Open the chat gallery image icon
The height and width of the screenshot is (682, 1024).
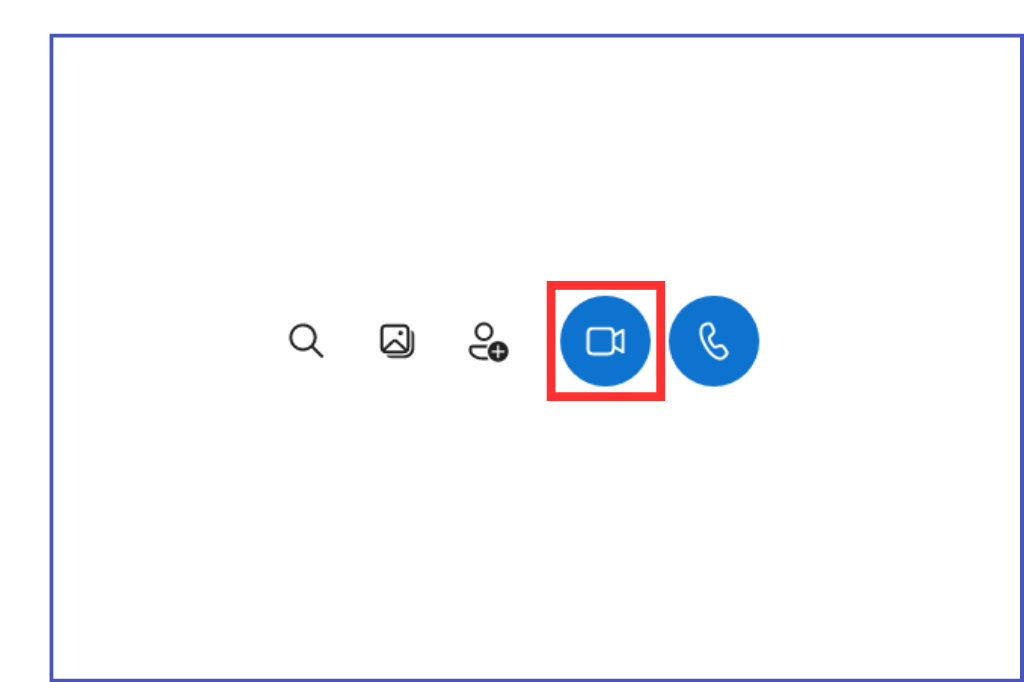[x=397, y=341]
